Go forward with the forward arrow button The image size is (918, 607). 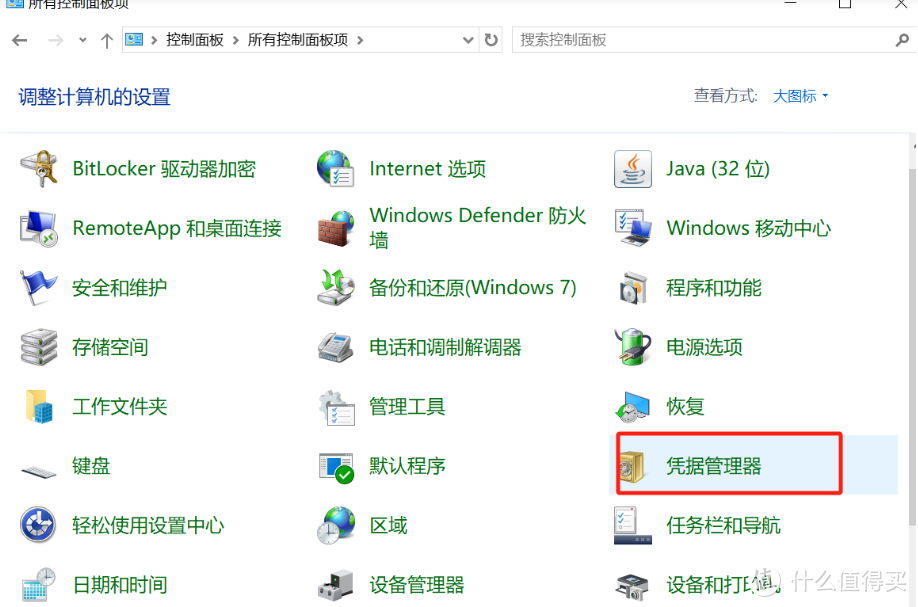pyautogui.click(x=55, y=40)
